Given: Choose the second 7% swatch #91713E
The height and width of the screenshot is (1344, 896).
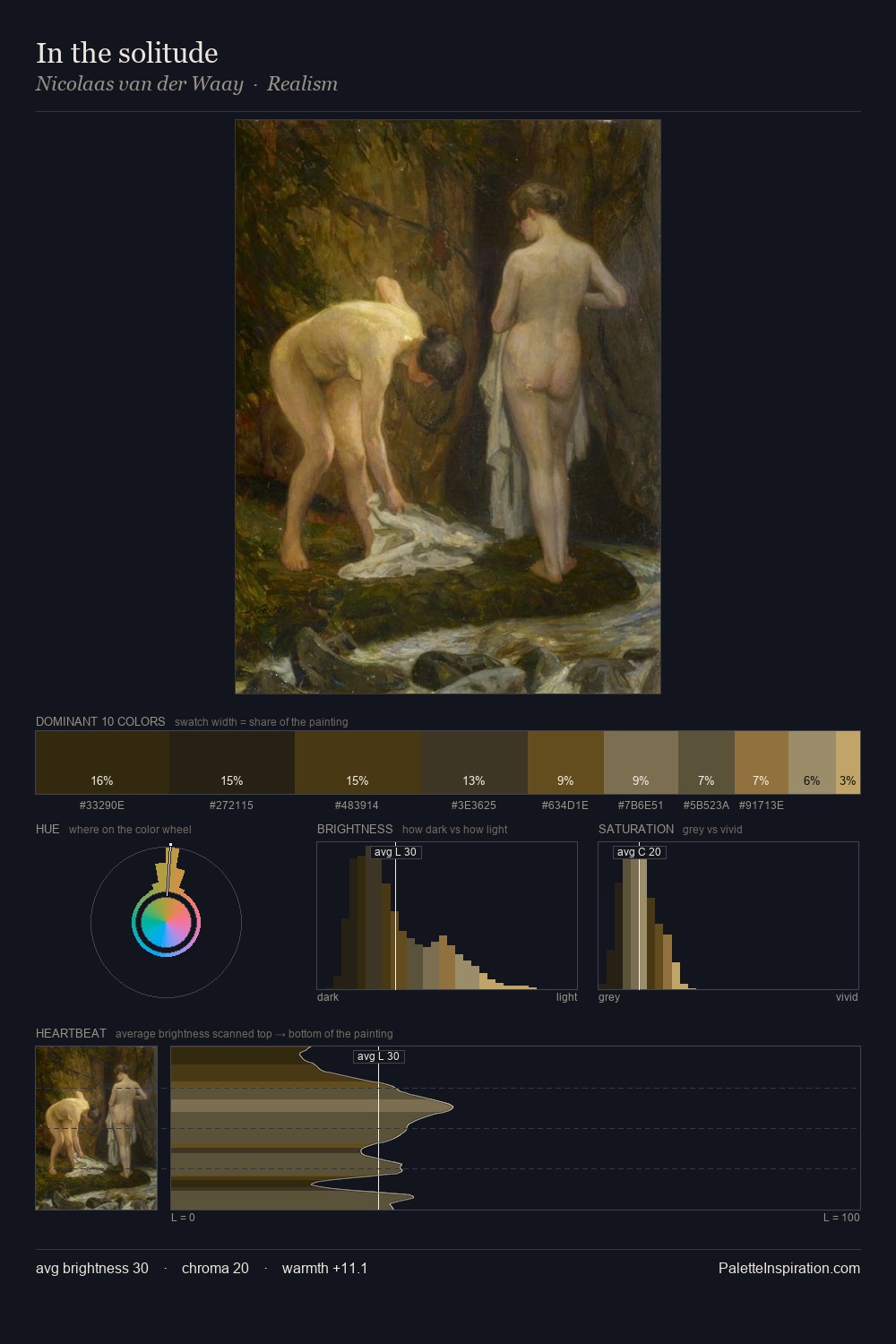Looking at the screenshot, I should pyautogui.click(x=762, y=762).
